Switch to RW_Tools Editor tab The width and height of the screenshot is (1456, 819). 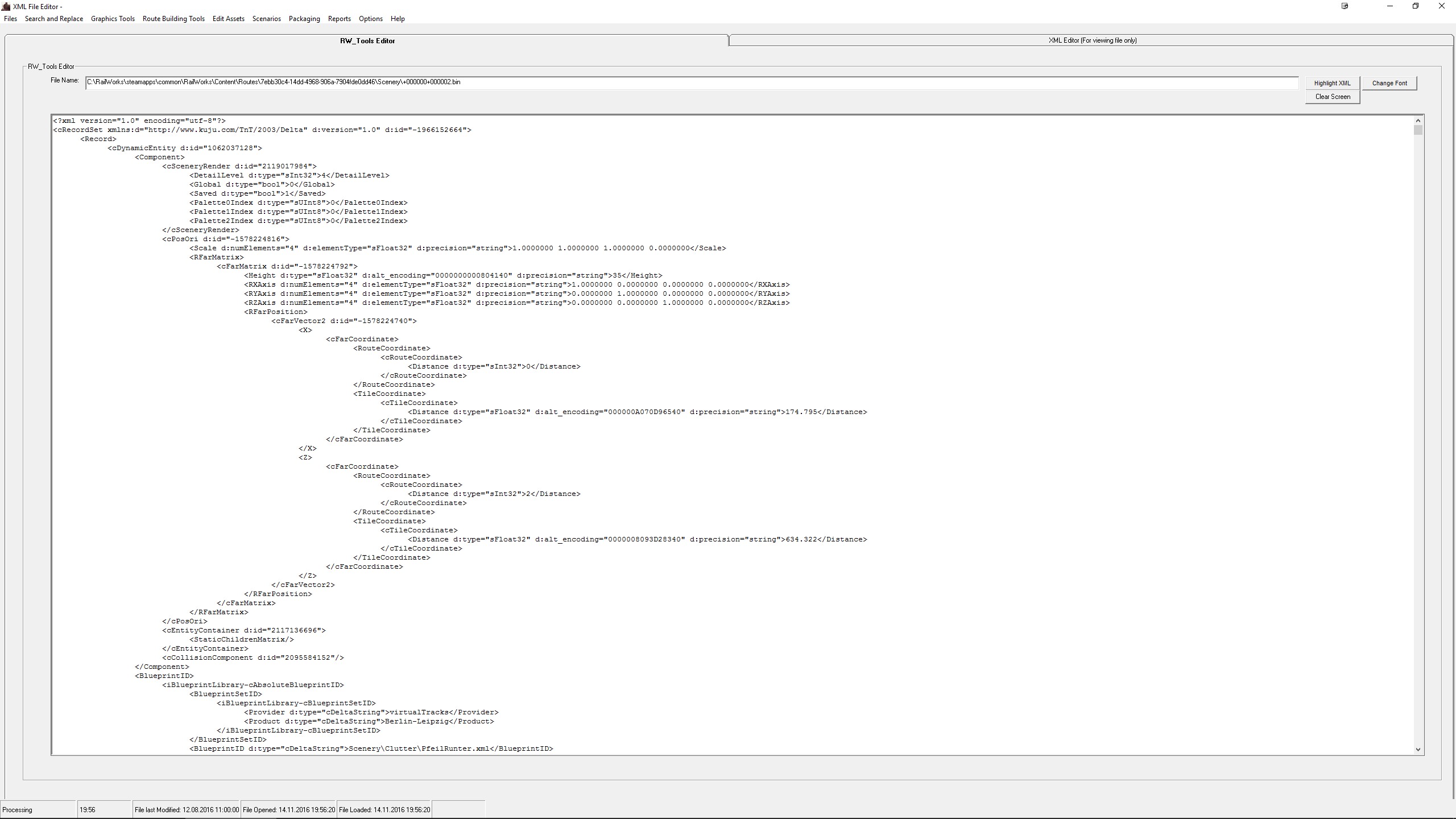[367, 41]
